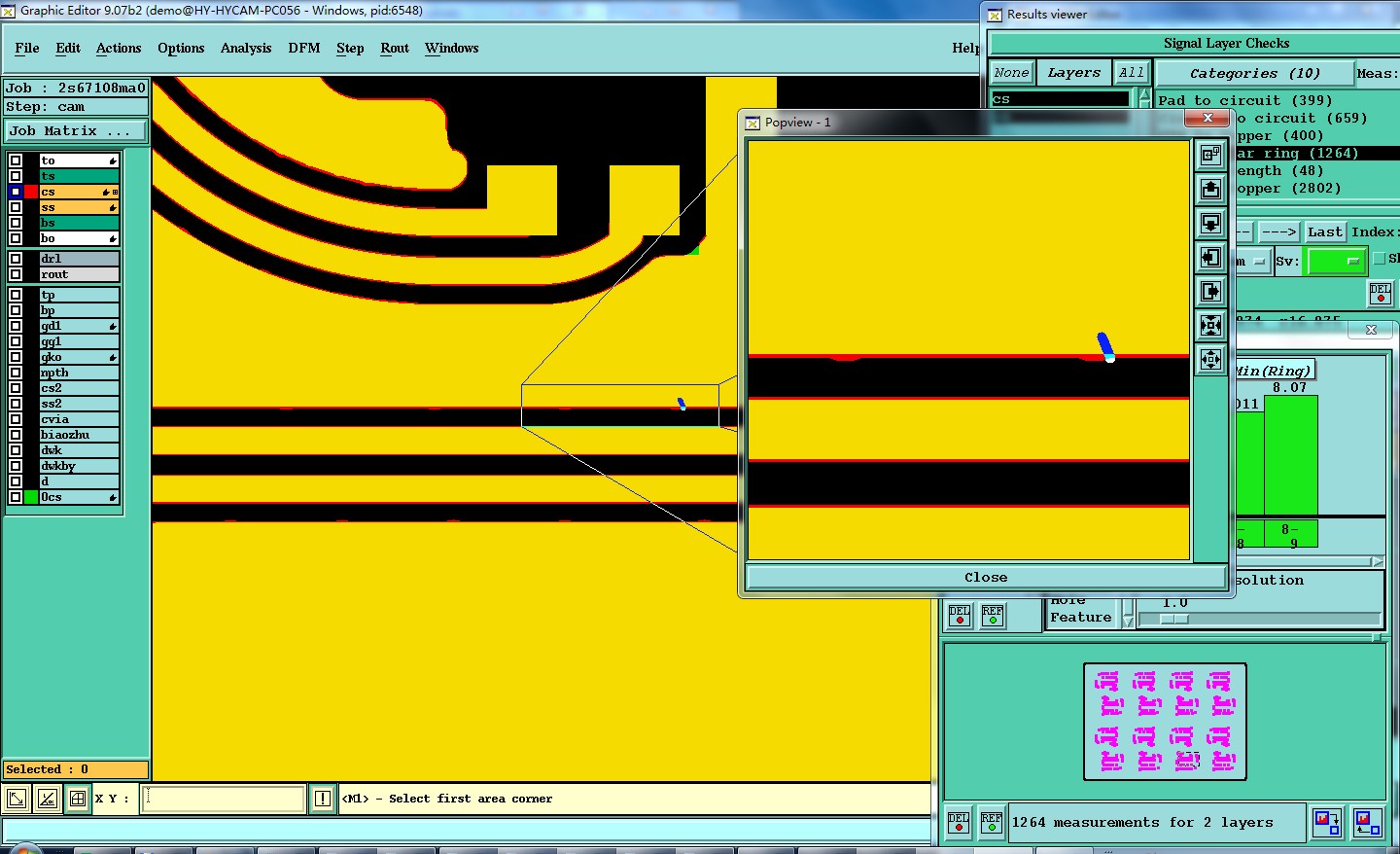Image resolution: width=1400 pixels, height=854 pixels.
Task: Toggle visibility checkbox for layer ts
Action: pos(16,176)
